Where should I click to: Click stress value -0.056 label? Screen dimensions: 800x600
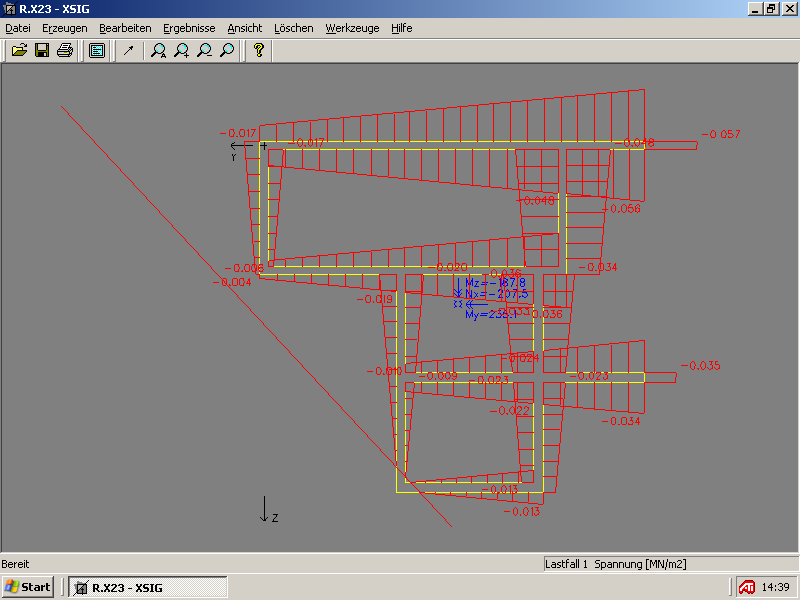621,209
